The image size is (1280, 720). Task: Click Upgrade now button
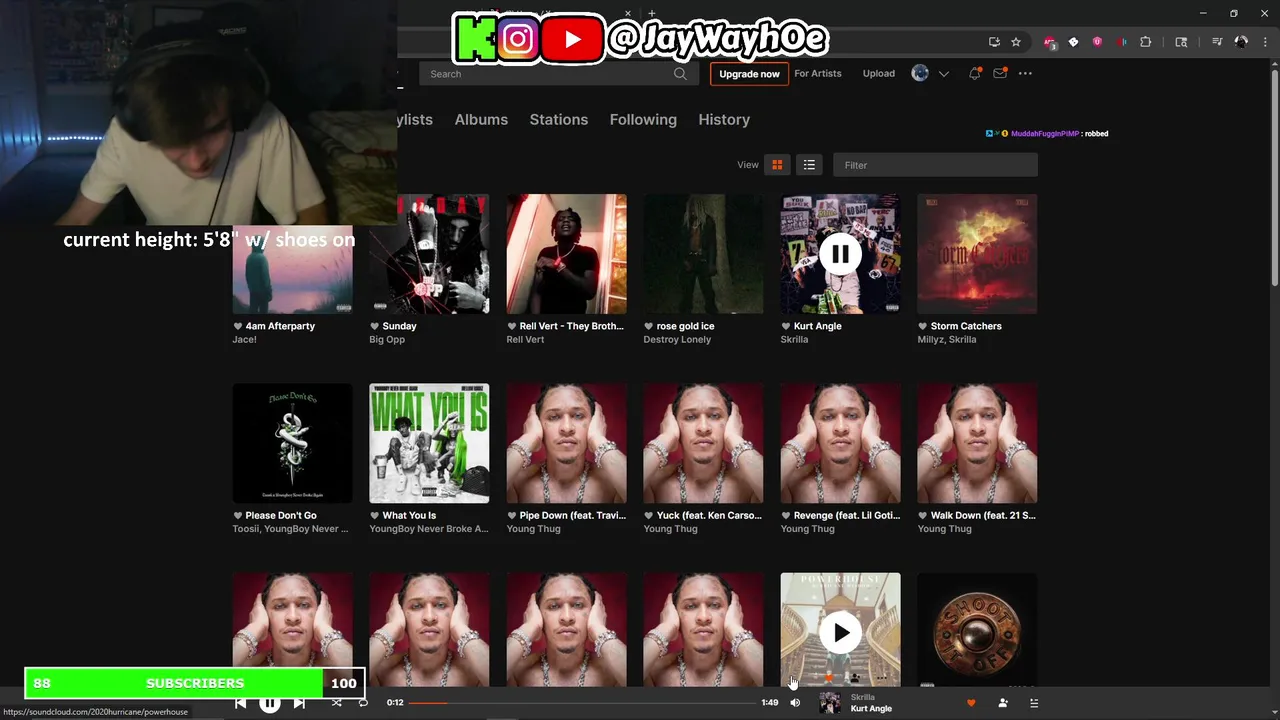pyautogui.click(x=749, y=74)
